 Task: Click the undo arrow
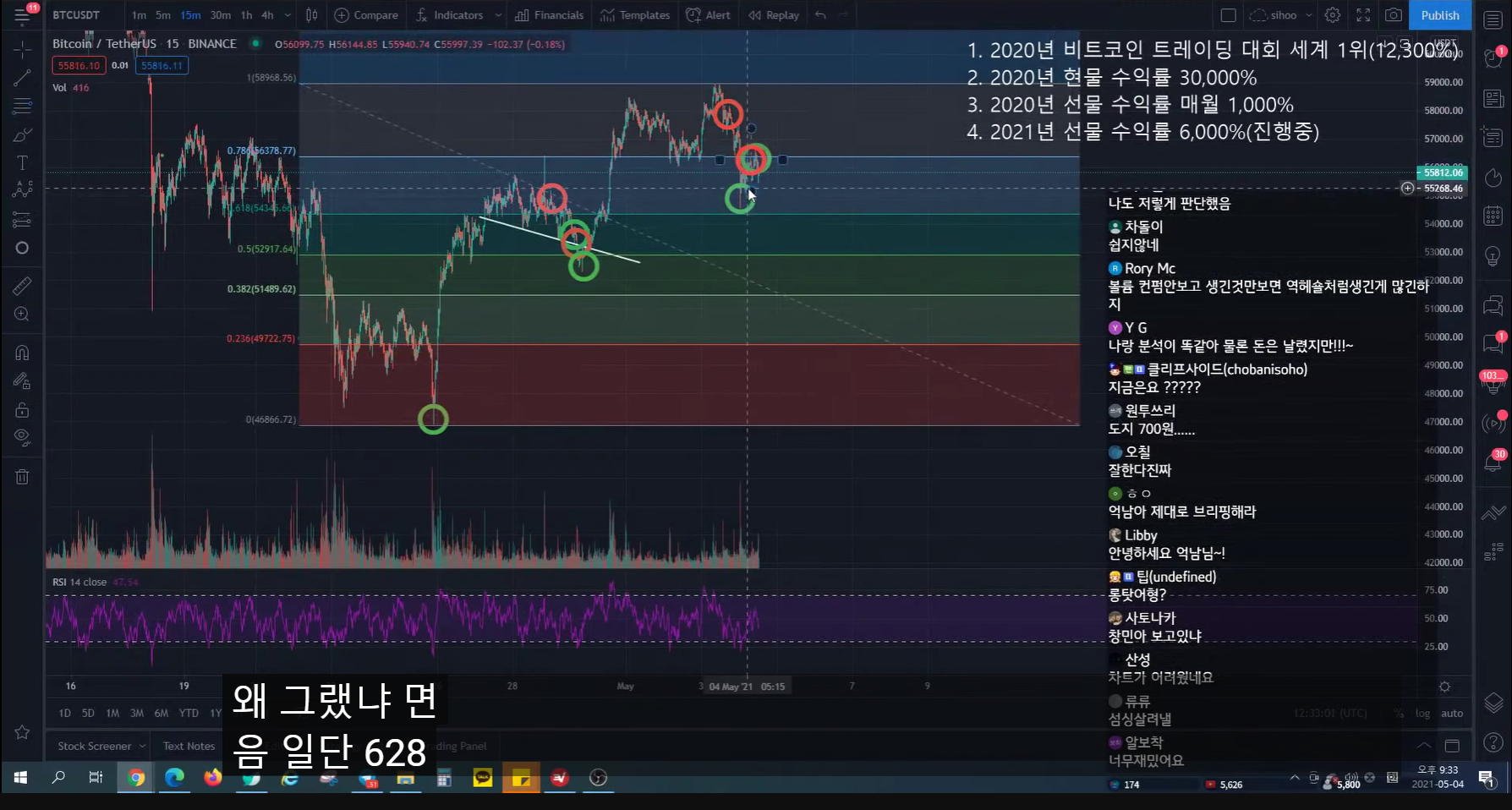[x=820, y=15]
